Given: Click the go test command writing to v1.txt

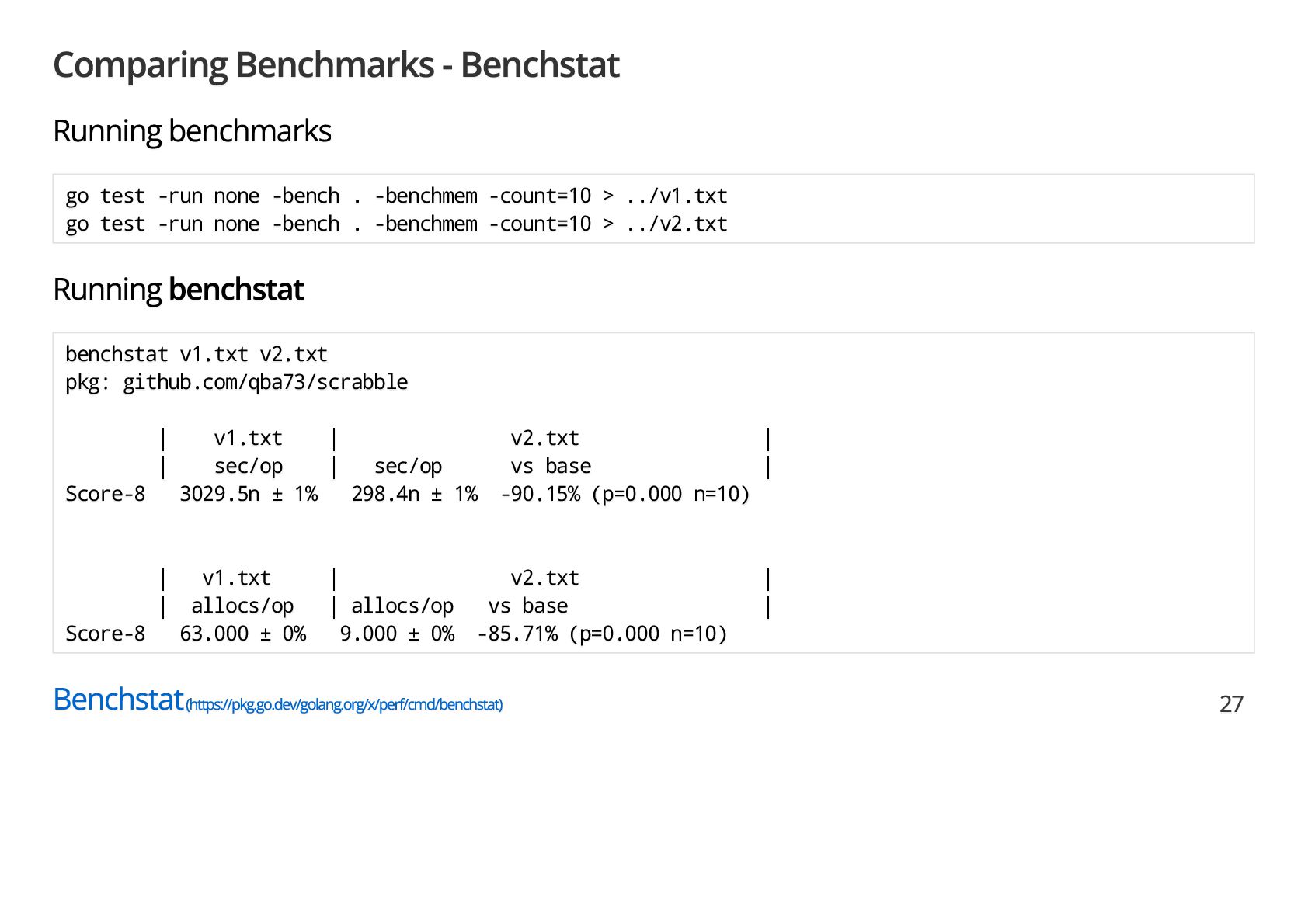Looking at the screenshot, I should [x=396, y=196].
